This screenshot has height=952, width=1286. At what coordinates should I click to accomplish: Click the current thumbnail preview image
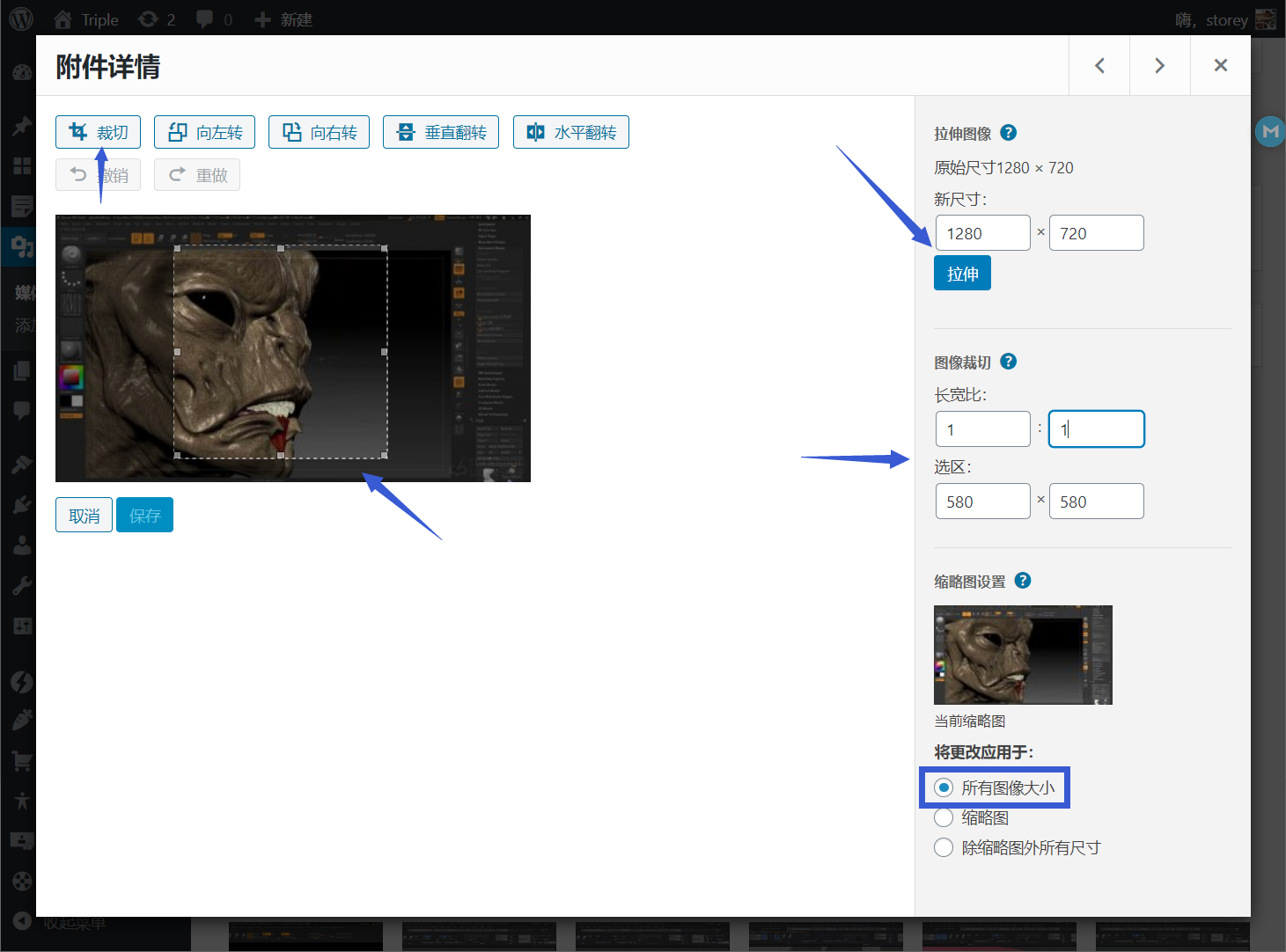(x=1023, y=655)
